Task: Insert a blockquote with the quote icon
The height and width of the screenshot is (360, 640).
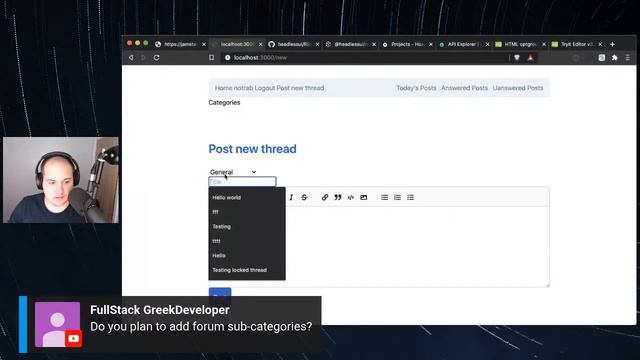Action: [x=338, y=198]
